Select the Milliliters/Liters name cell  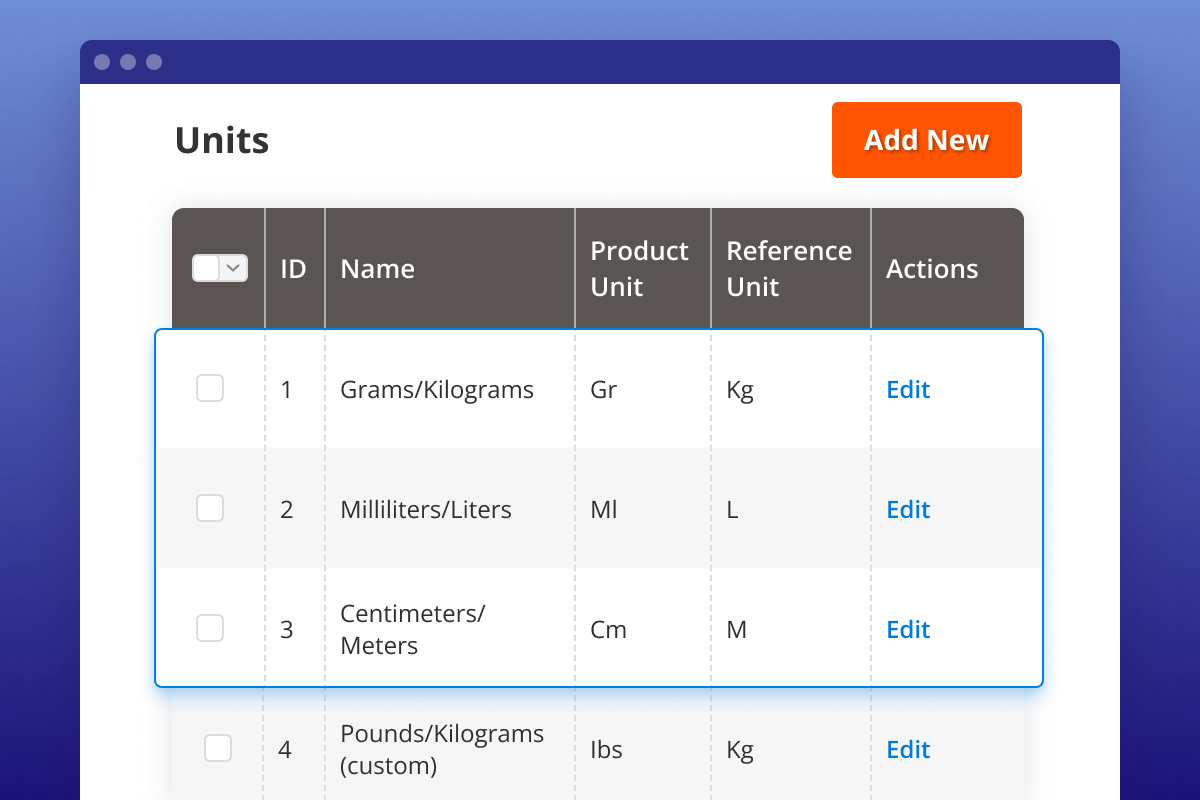point(426,509)
